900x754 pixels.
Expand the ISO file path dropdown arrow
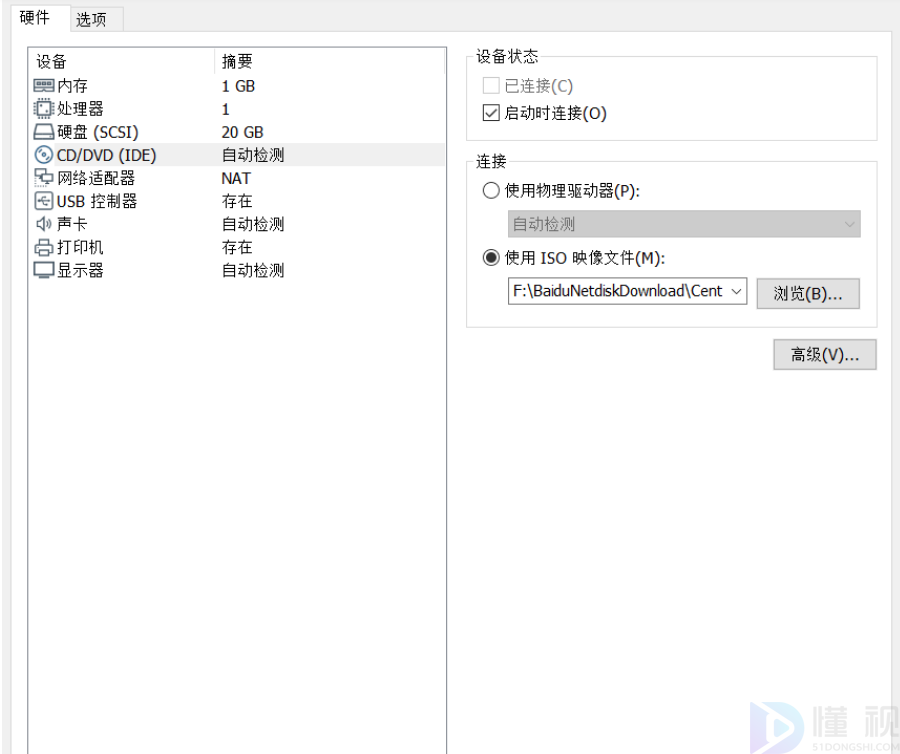pyautogui.click(x=737, y=291)
